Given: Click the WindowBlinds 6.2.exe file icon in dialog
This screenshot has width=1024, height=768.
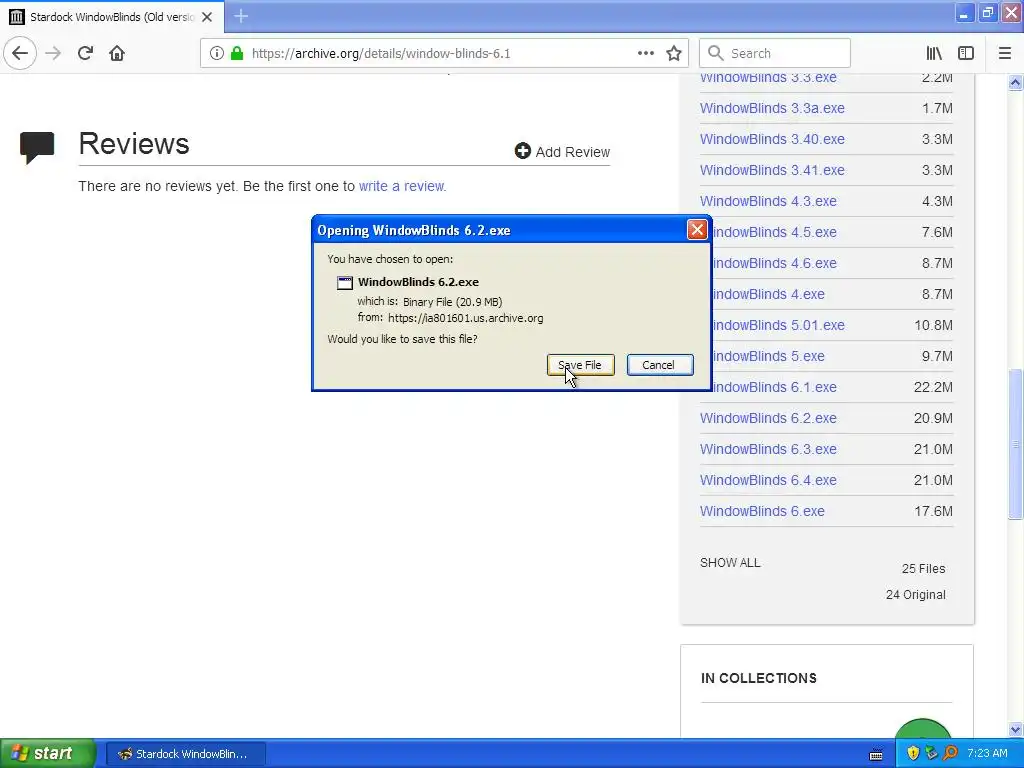Looking at the screenshot, I should [345, 283].
